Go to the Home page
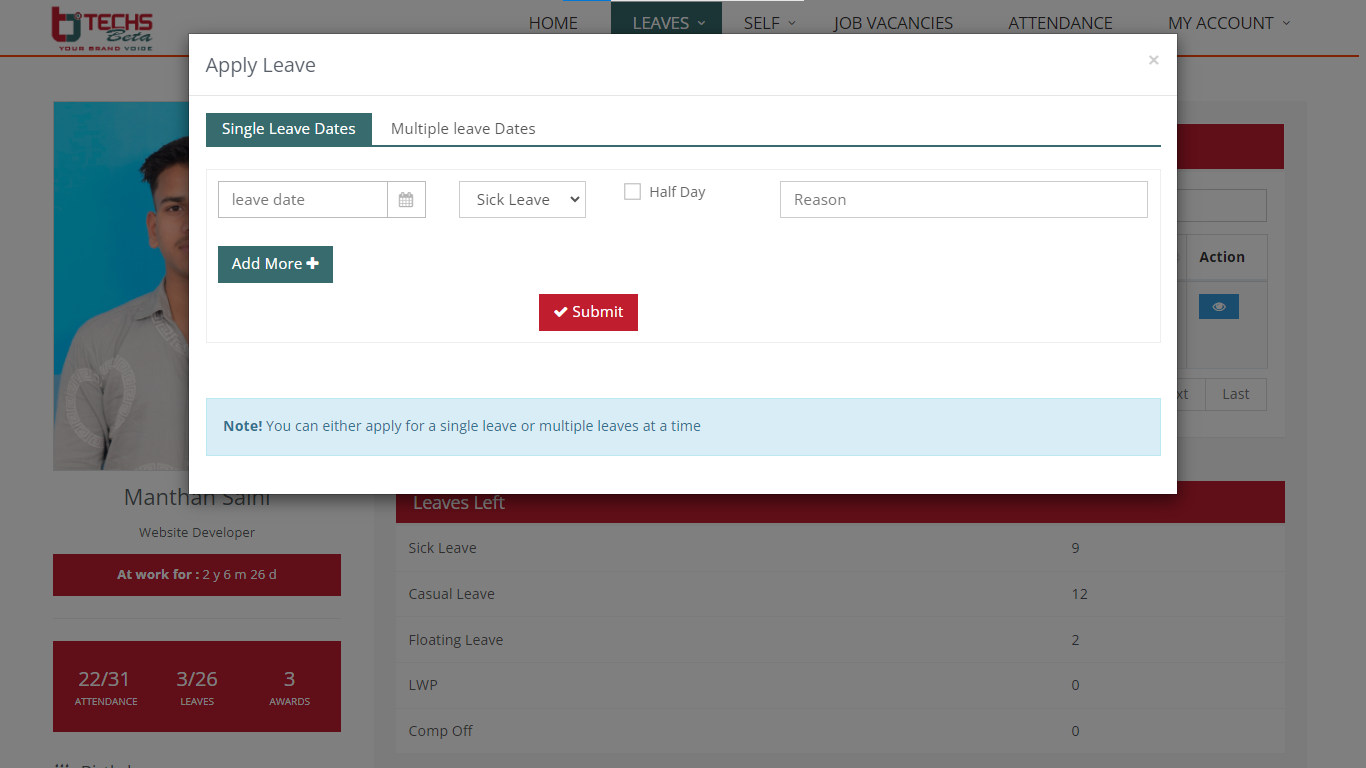The image size is (1366, 768). (x=553, y=22)
